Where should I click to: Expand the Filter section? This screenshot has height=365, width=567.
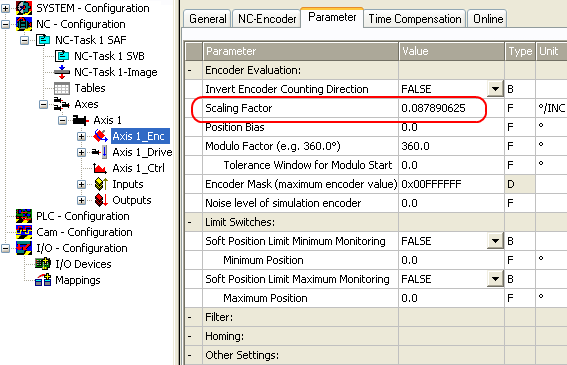pos(190,317)
